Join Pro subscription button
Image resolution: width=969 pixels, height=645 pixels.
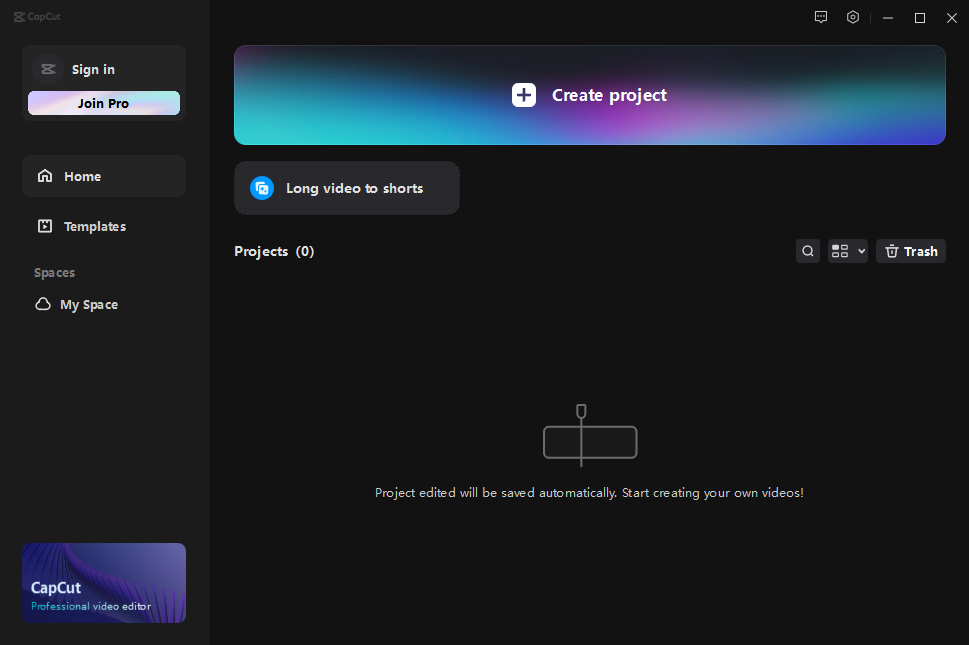tap(104, 103)
